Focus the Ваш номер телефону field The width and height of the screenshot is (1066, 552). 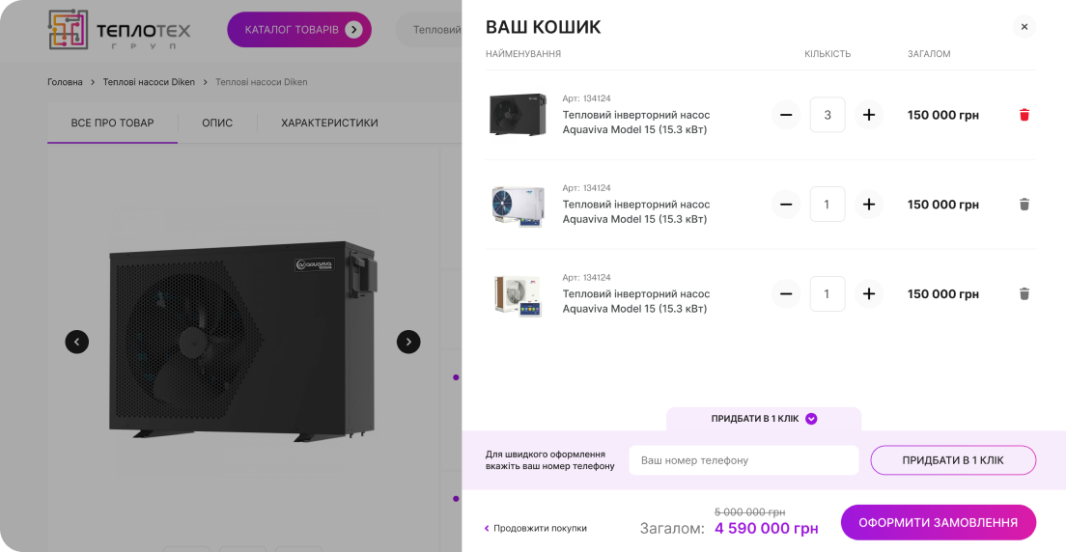pos(744,460)
